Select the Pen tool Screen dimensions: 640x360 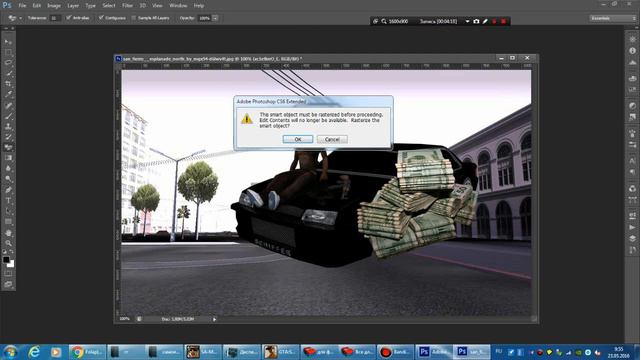pyautogui.click(x=8, y=190)
